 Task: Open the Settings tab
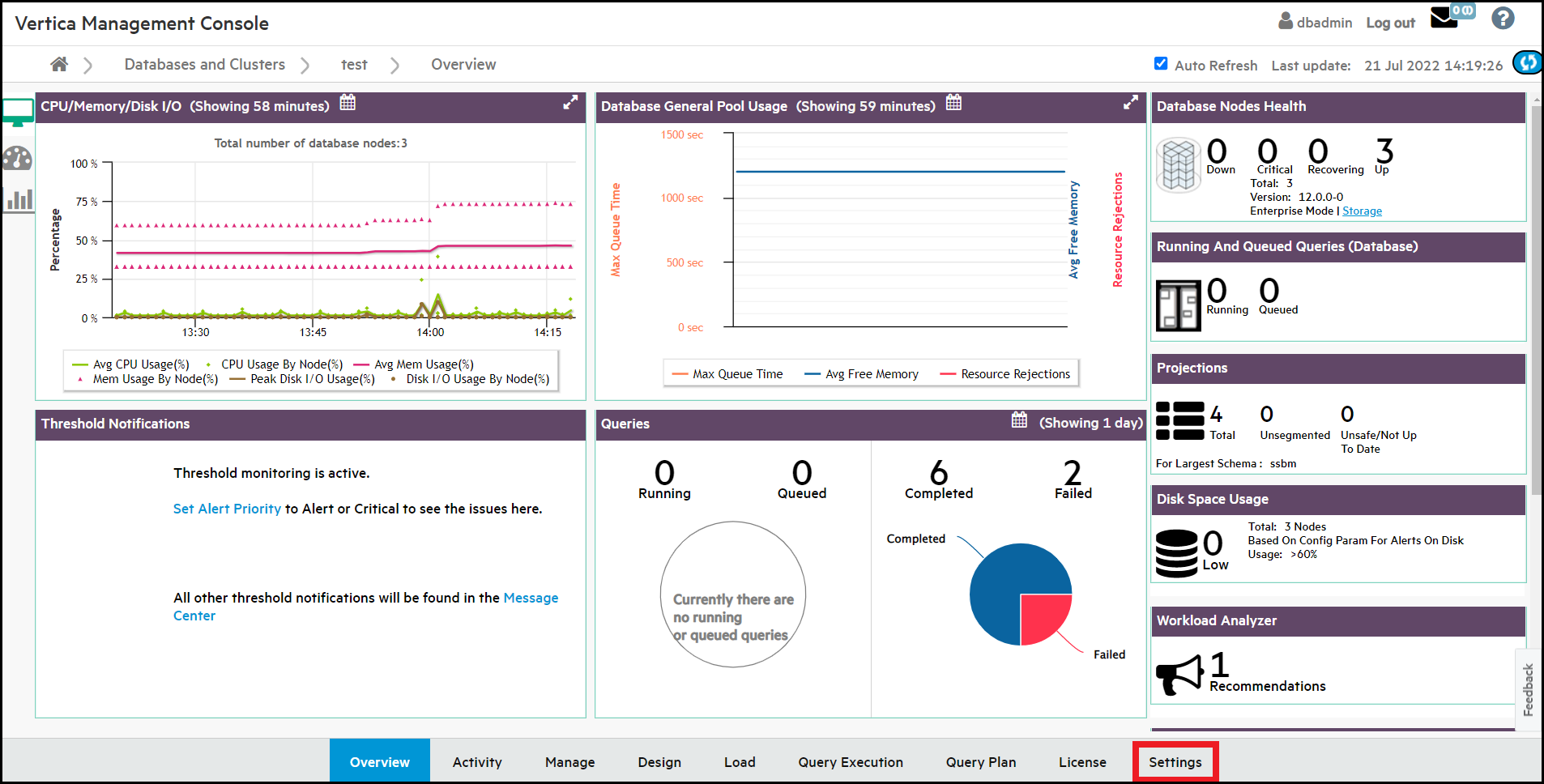[x=1175, y=762]
